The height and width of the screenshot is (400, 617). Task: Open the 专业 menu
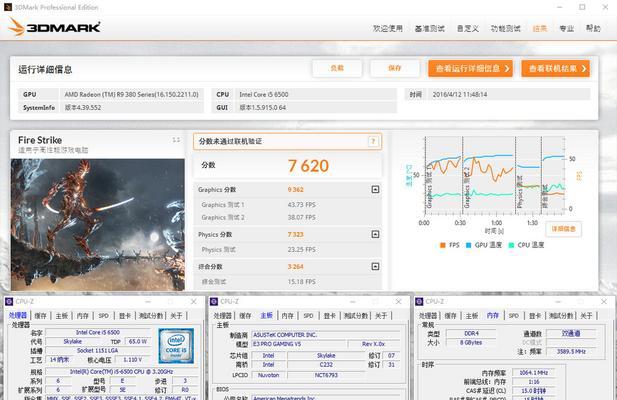567,28
